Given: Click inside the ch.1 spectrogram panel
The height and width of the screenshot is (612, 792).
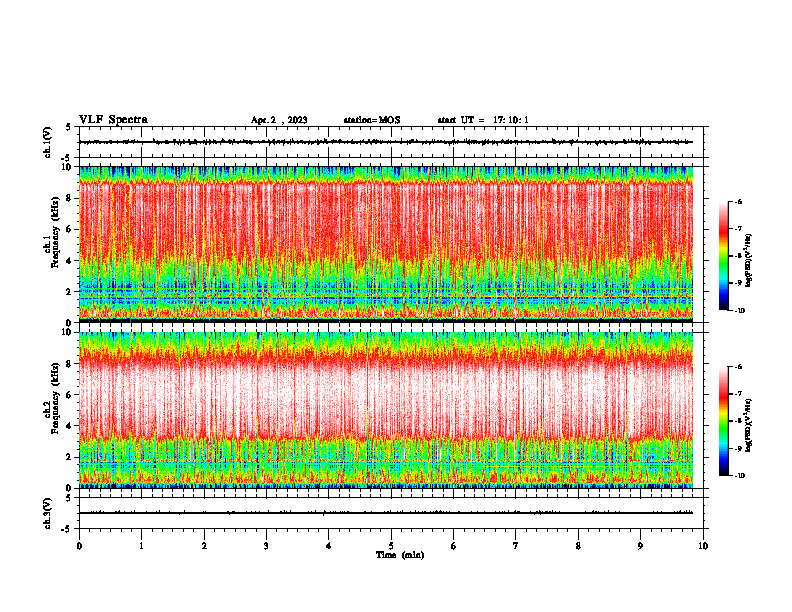Looking at the screenshot, I should pos(386,244).
